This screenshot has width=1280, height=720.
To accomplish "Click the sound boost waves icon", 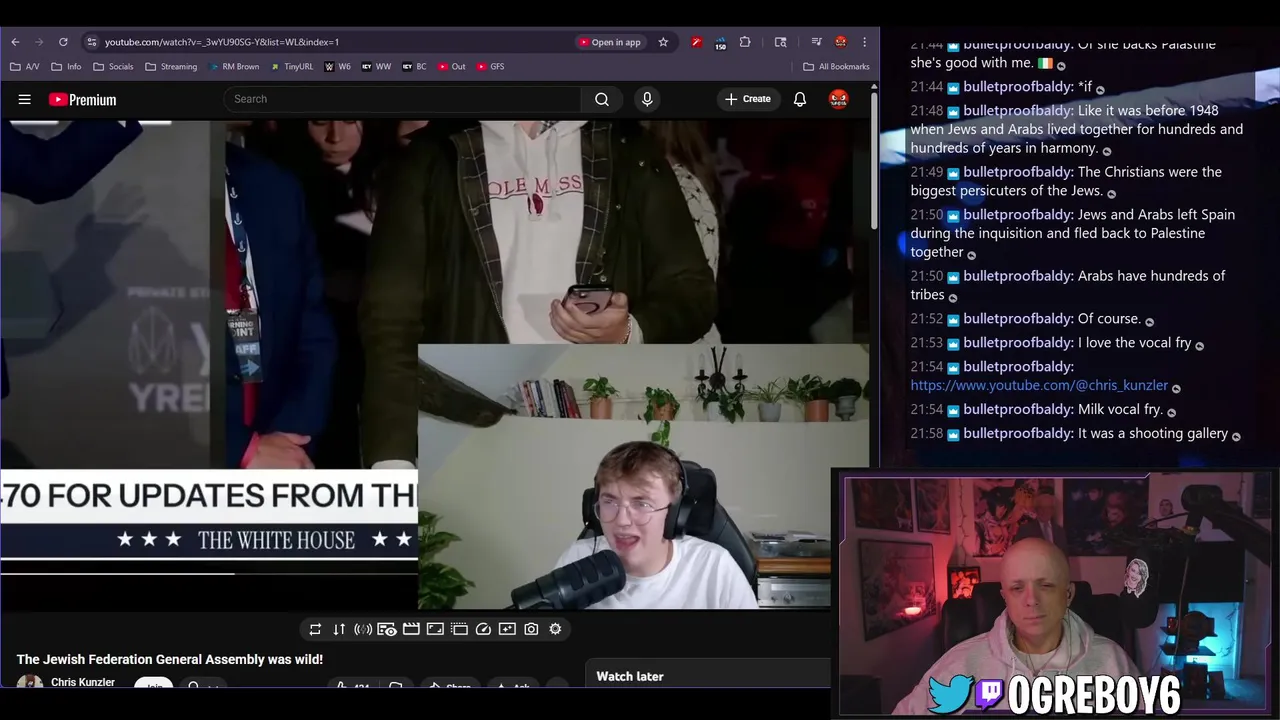I will tap(363, 629).
